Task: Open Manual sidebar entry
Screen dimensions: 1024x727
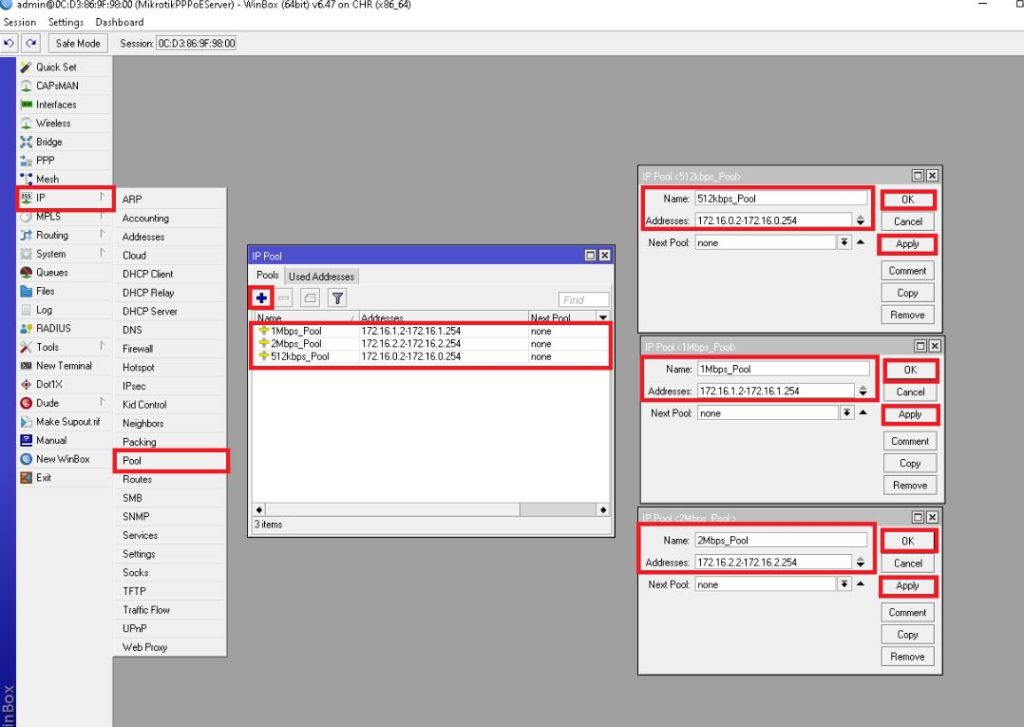Action: coord(64,440)
